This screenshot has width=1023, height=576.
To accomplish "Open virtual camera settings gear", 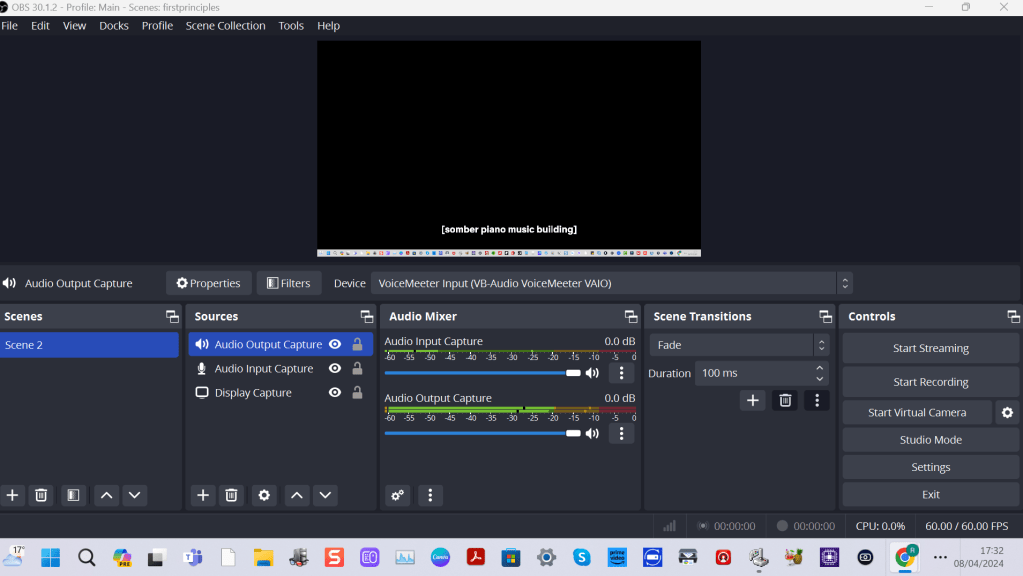I will tap(1007, 412).
